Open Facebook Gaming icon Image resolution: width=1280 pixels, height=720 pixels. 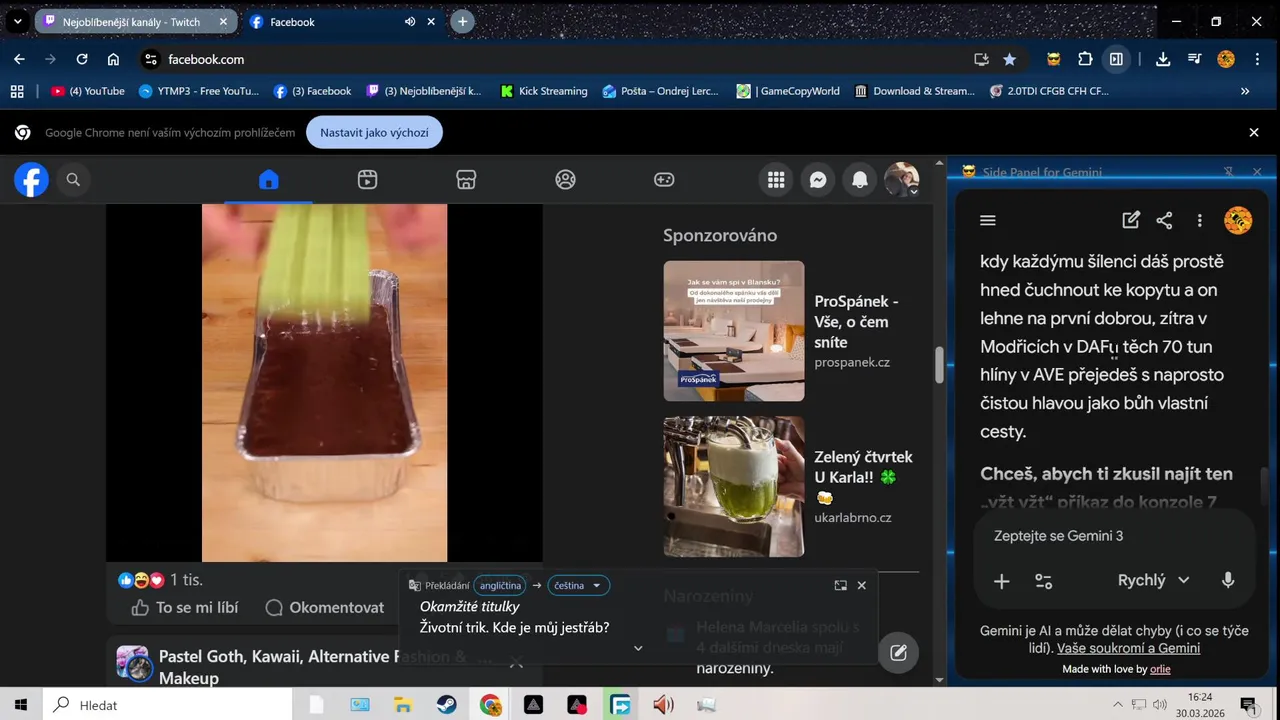(664, 180)
